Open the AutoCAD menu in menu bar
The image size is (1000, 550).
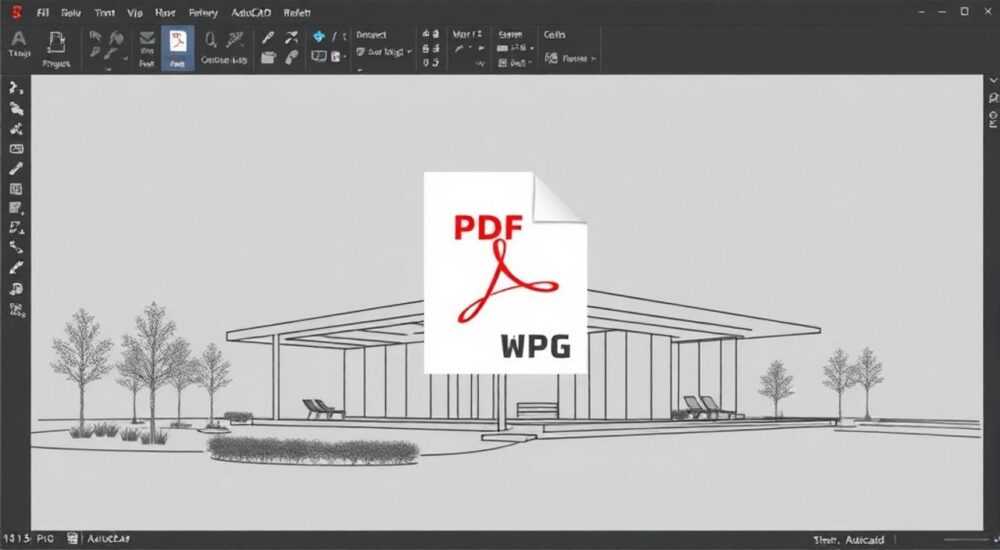pos(251,12)
